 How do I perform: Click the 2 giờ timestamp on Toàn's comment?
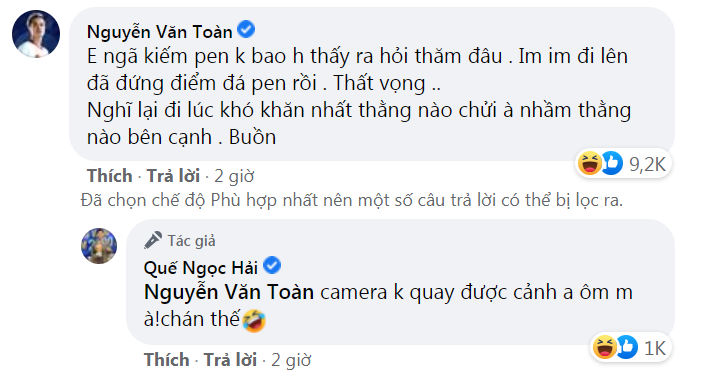[x=234, y=176]
